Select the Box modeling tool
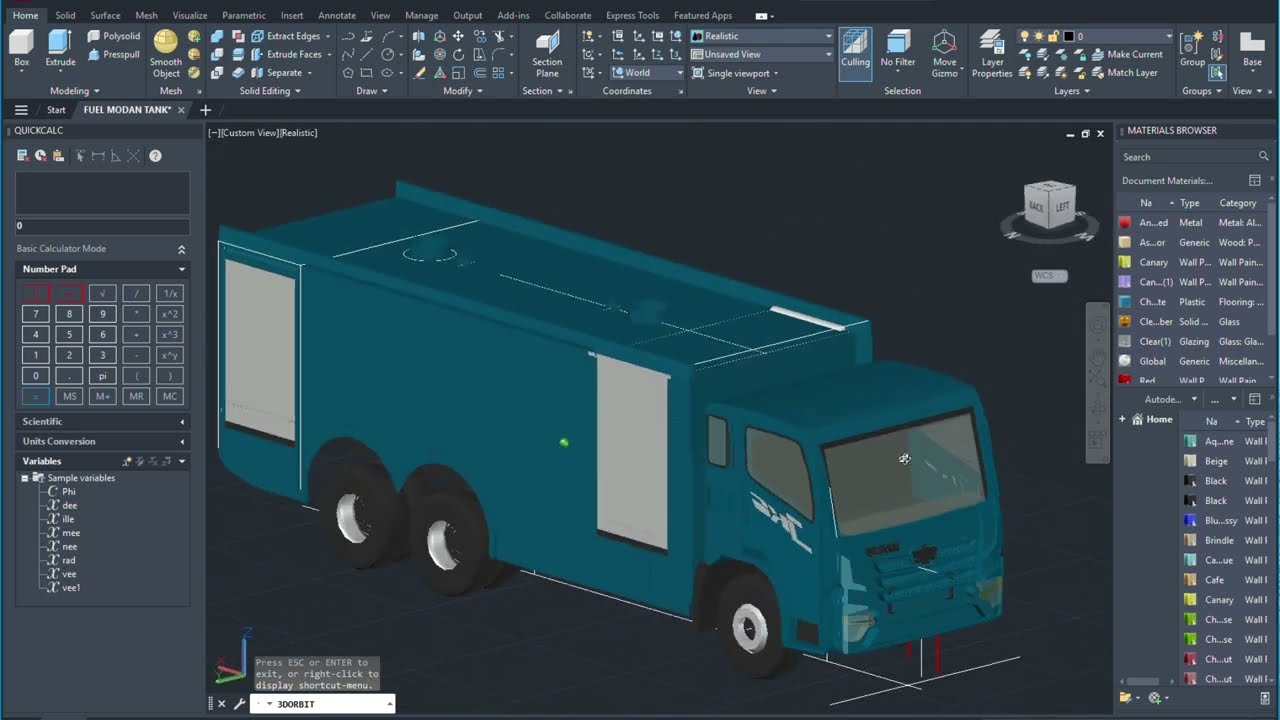Image resolution: width=1280 pixels, height=720 pixels. (x=22, y=48)
